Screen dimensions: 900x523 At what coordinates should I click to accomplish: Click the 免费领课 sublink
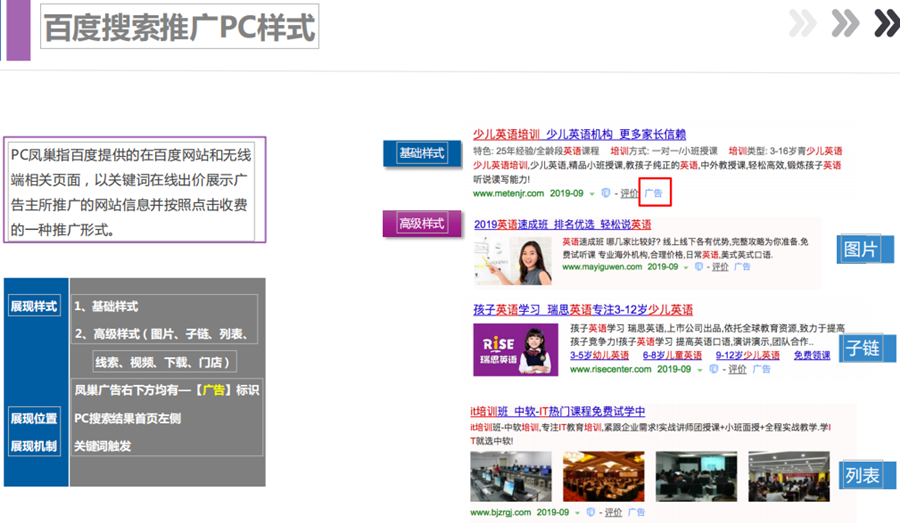812,355
